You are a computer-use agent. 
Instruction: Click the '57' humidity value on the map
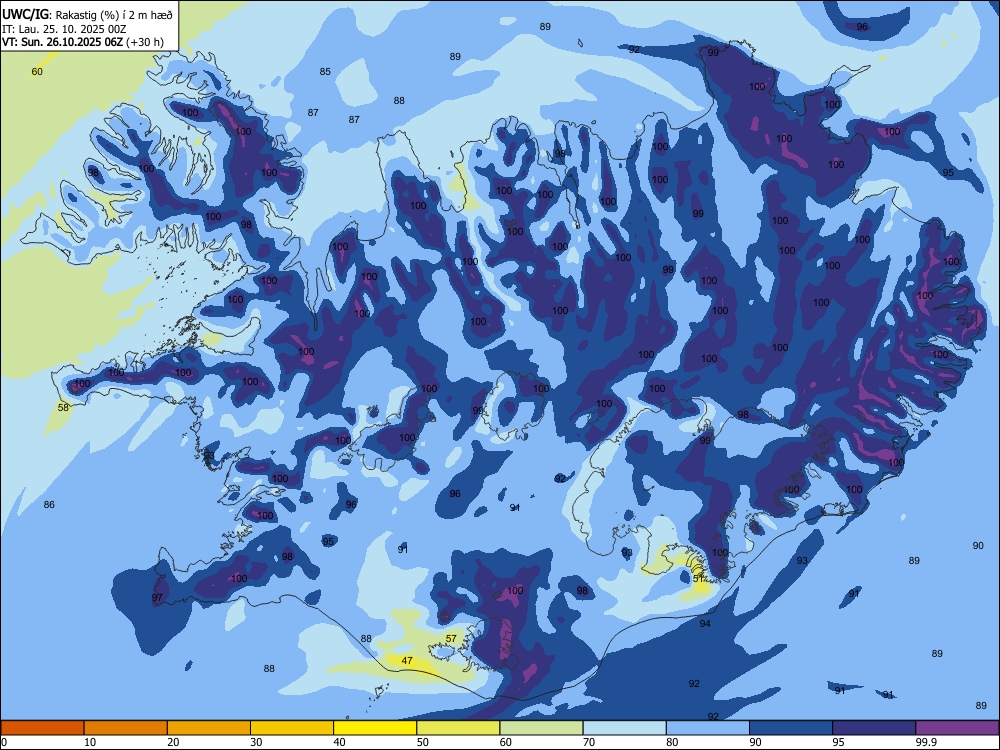pos(451,638)
